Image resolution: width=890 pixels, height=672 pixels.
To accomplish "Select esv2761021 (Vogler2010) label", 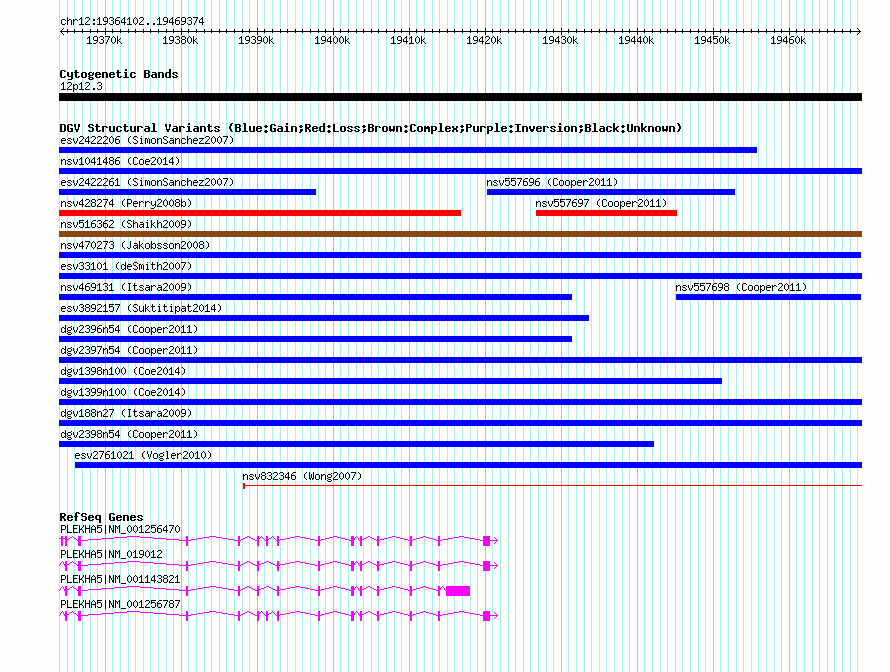I will point(143,455).
